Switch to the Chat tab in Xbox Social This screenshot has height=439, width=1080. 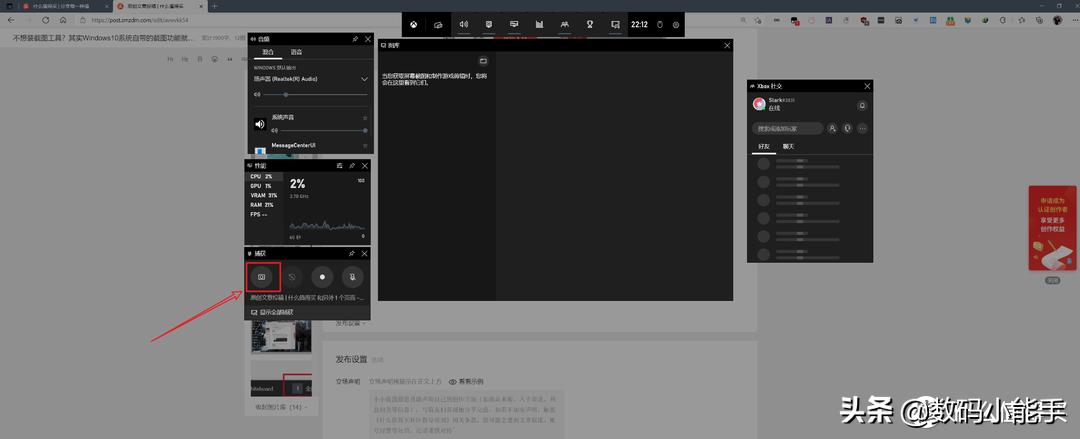pos(789,147)
